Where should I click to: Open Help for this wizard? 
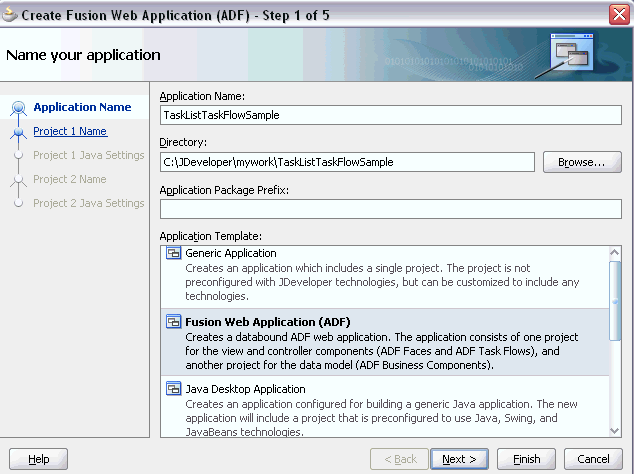[38, 459]
